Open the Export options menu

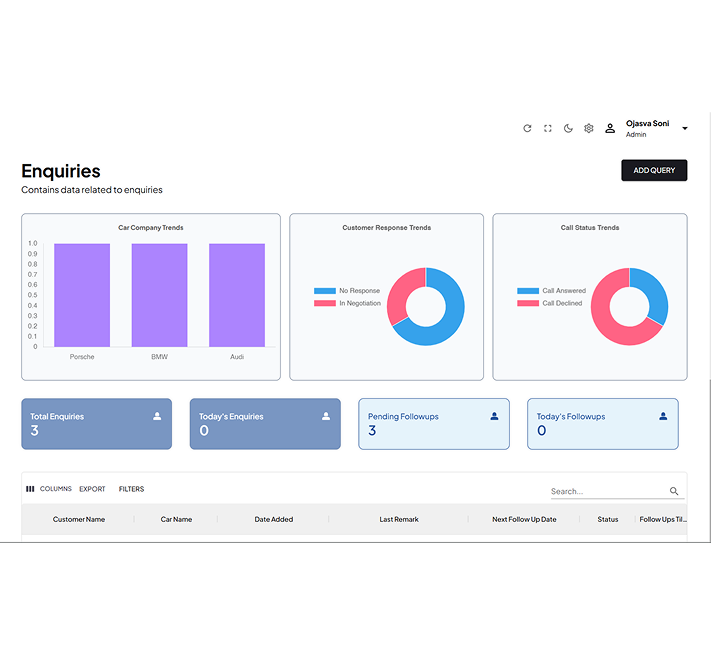coord(92,489)
